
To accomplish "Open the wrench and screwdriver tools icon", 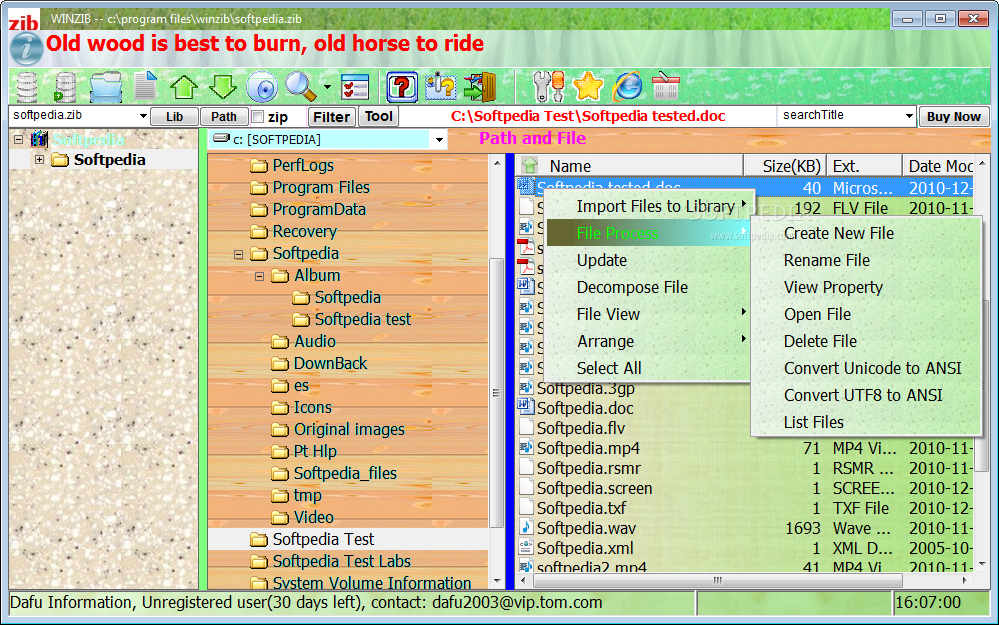I will click(549, 87).
